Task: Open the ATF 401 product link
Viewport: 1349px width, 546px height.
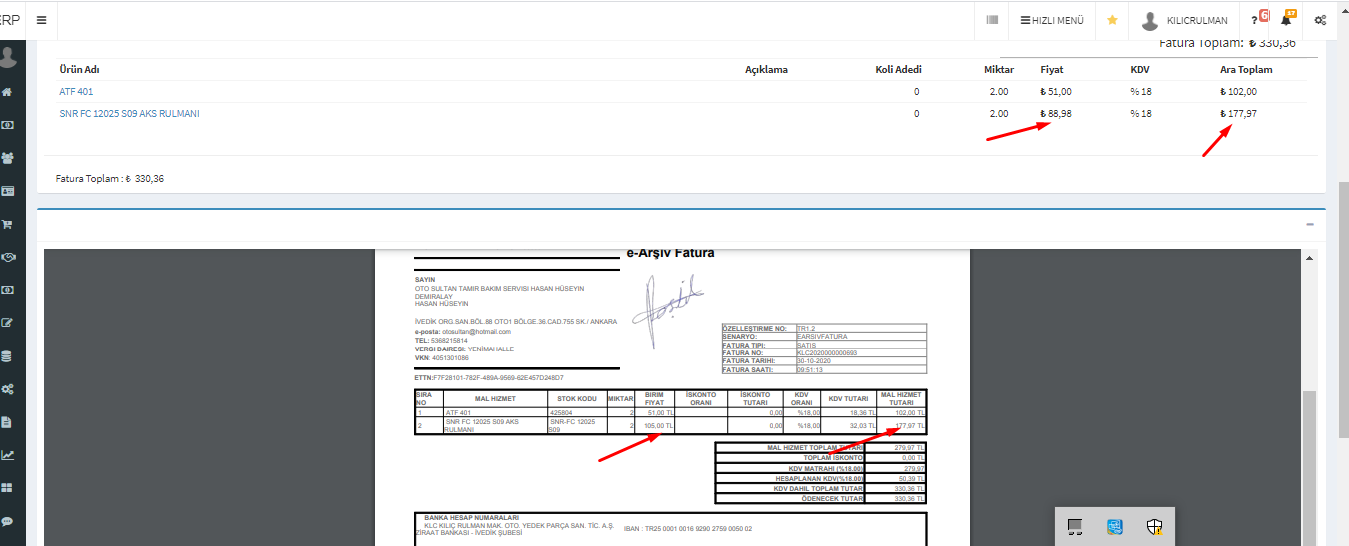Action: point(76,91)
